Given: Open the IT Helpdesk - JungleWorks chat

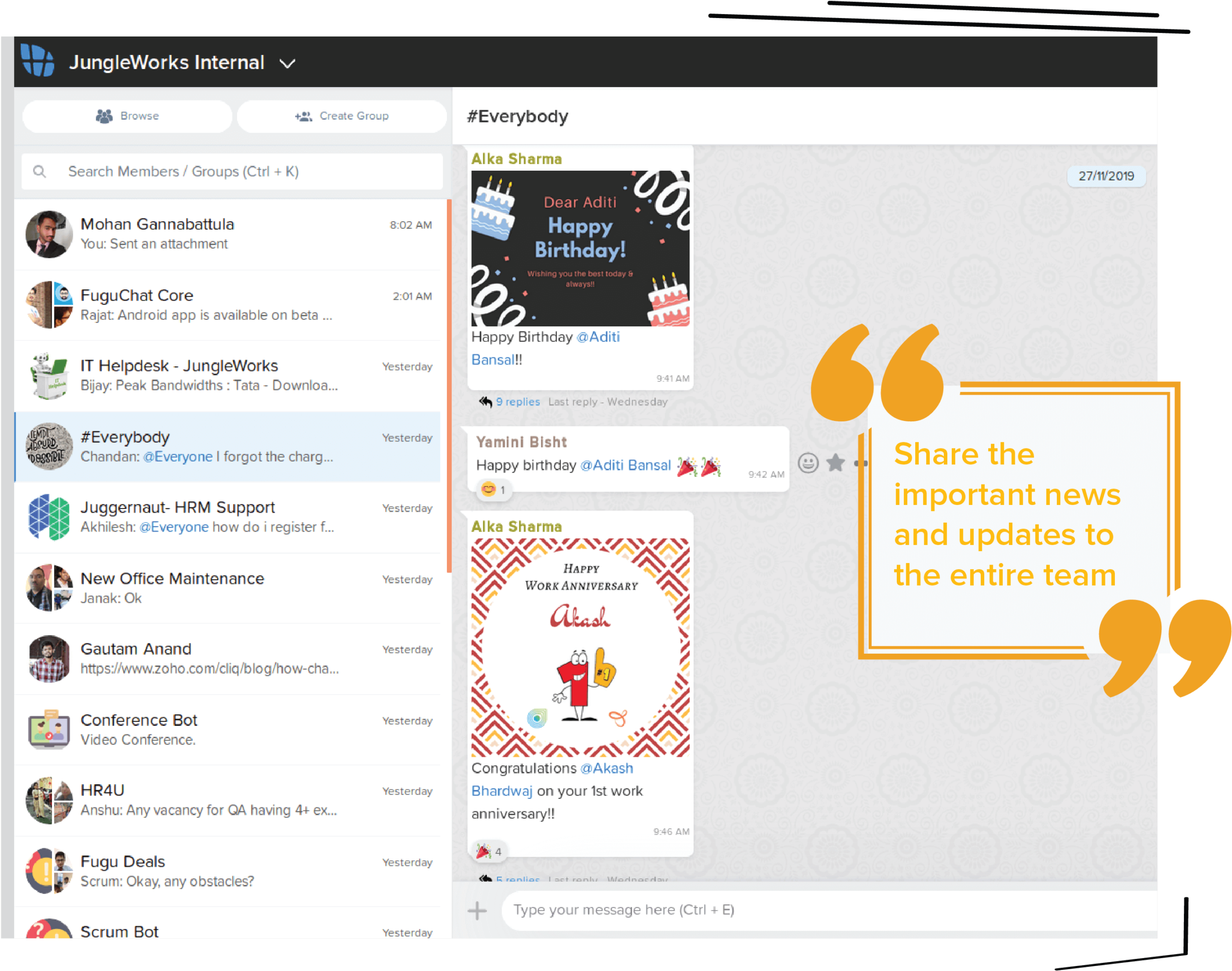Looking at the screenshot, I should 227,375.
